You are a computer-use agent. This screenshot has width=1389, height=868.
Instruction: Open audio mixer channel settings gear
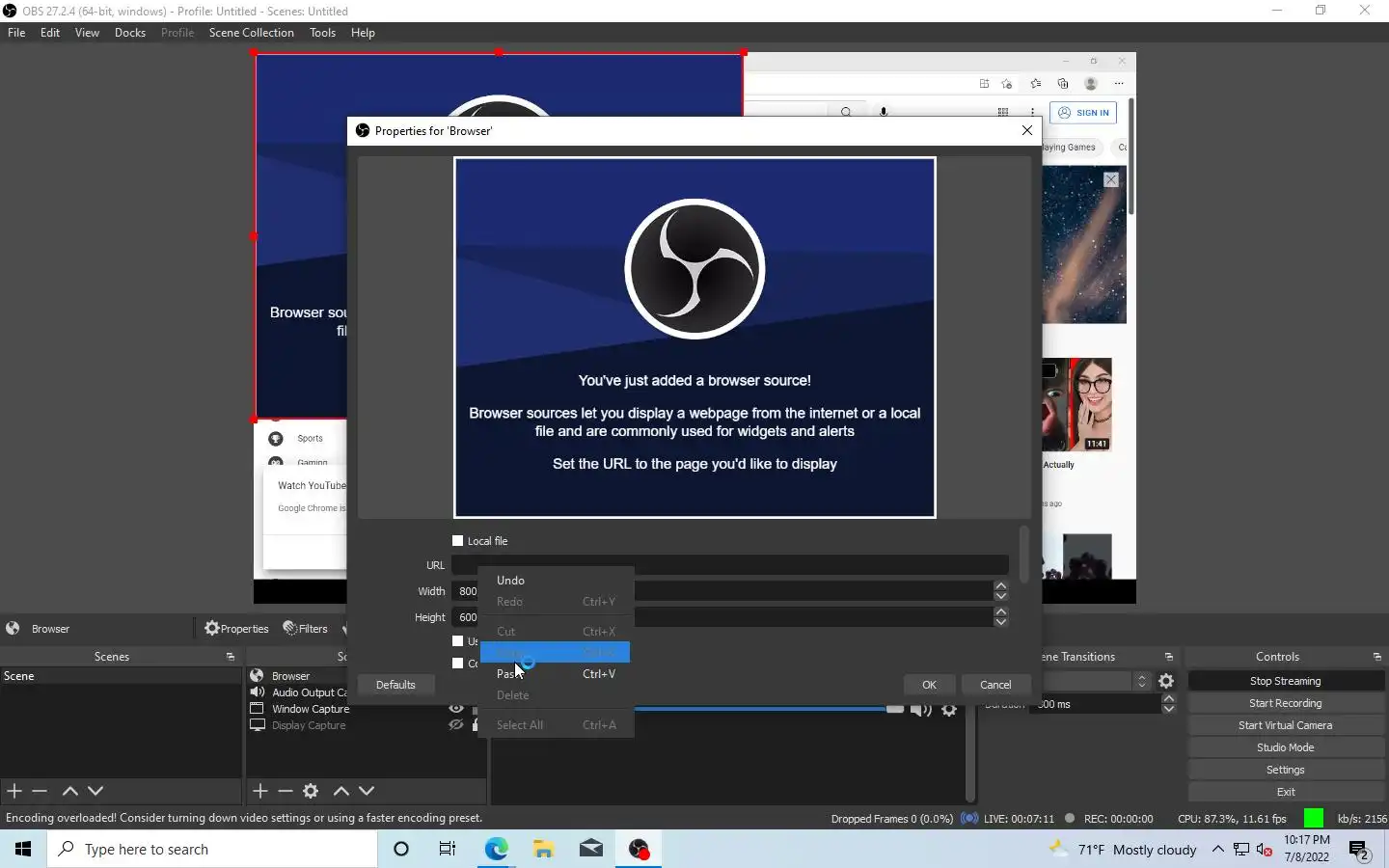tap(950, 710)
